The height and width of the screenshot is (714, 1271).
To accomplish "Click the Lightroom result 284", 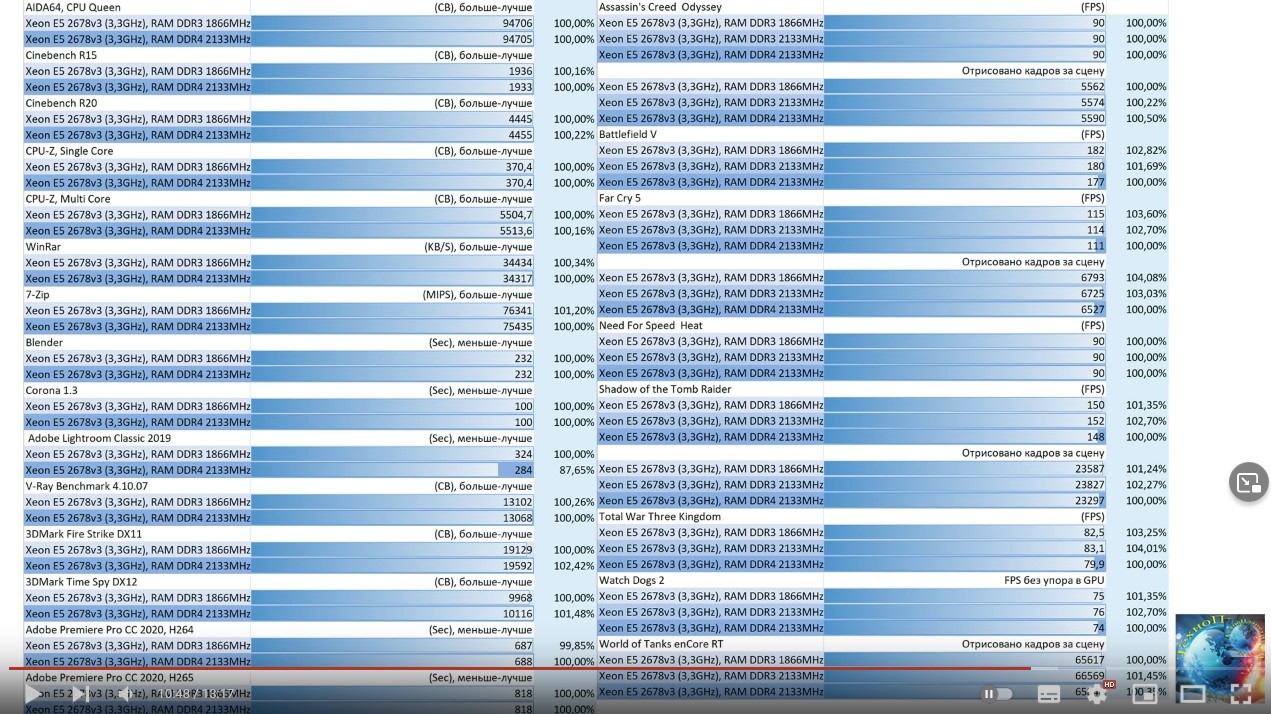I will pyautogui.click(x=523, y=470).
